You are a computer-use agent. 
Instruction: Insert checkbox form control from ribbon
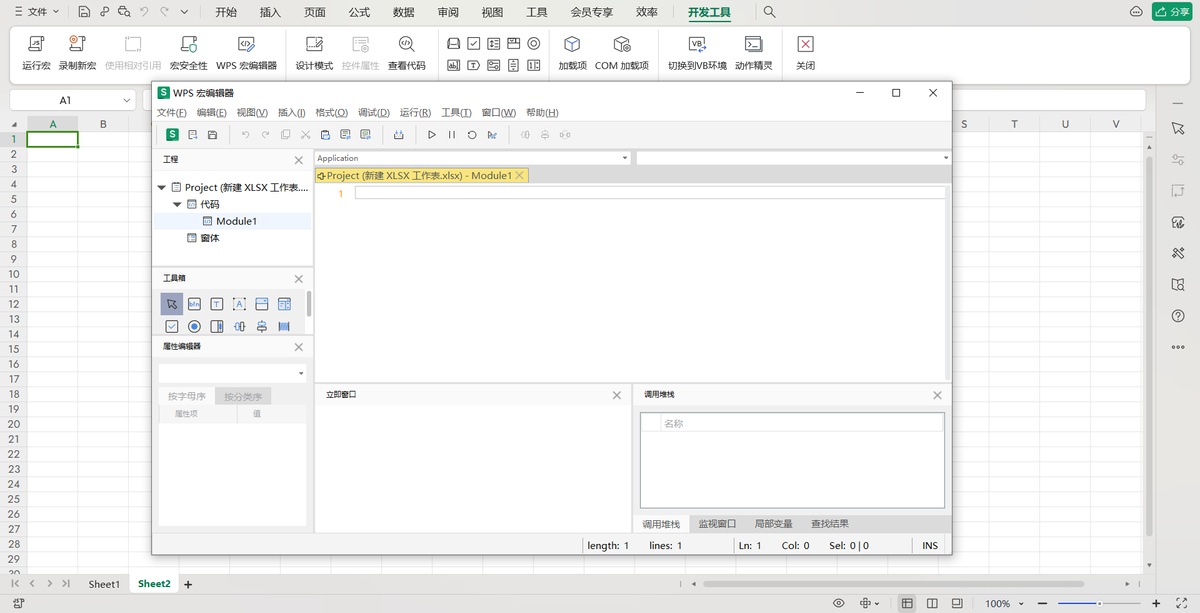pyautogui.click(x=473, y=43)
